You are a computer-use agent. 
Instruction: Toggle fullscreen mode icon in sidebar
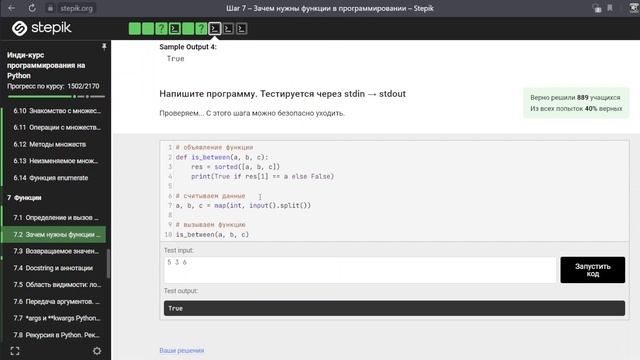15,351
